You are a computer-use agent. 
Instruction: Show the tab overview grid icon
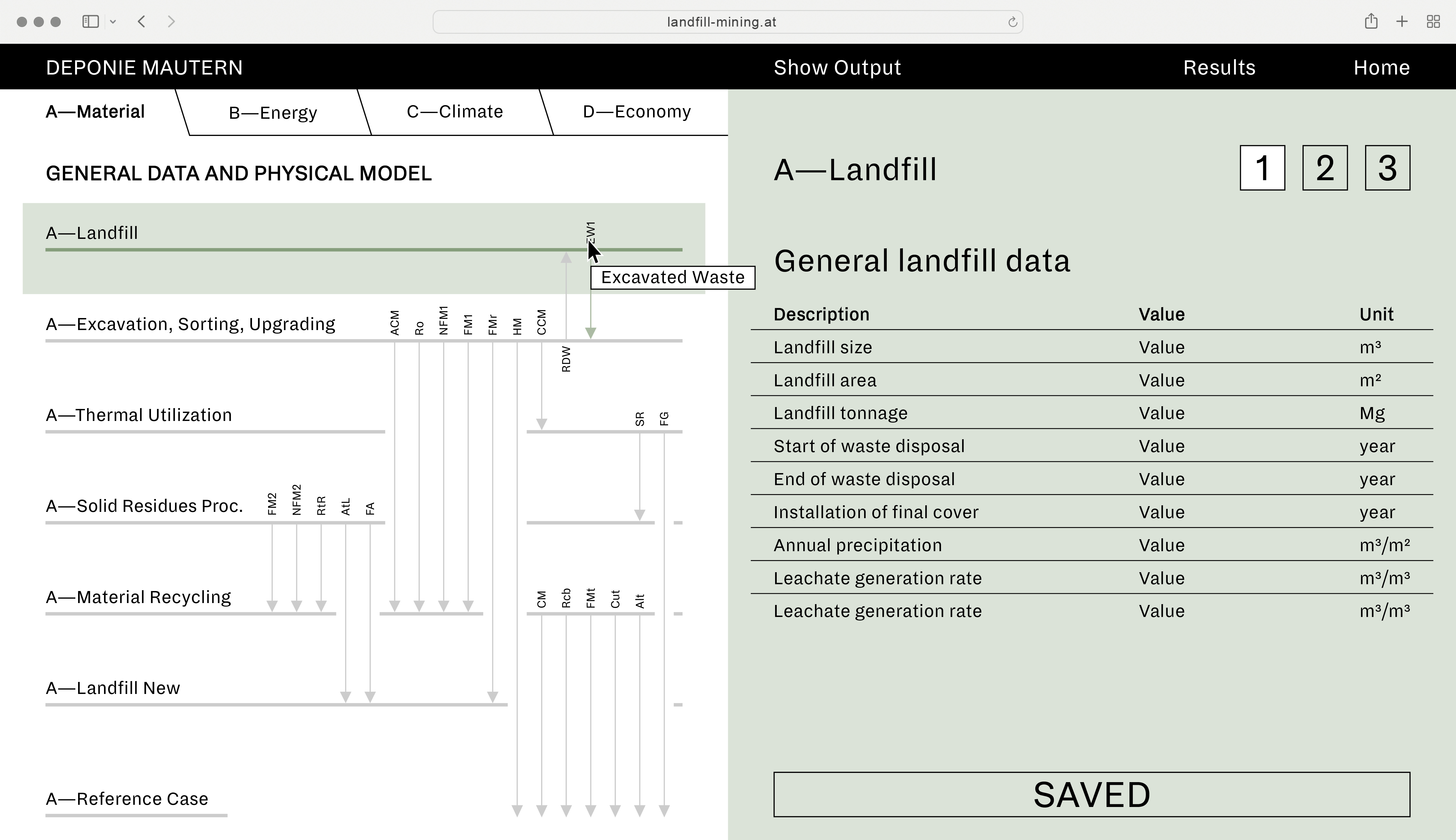tap(1434, 22)
